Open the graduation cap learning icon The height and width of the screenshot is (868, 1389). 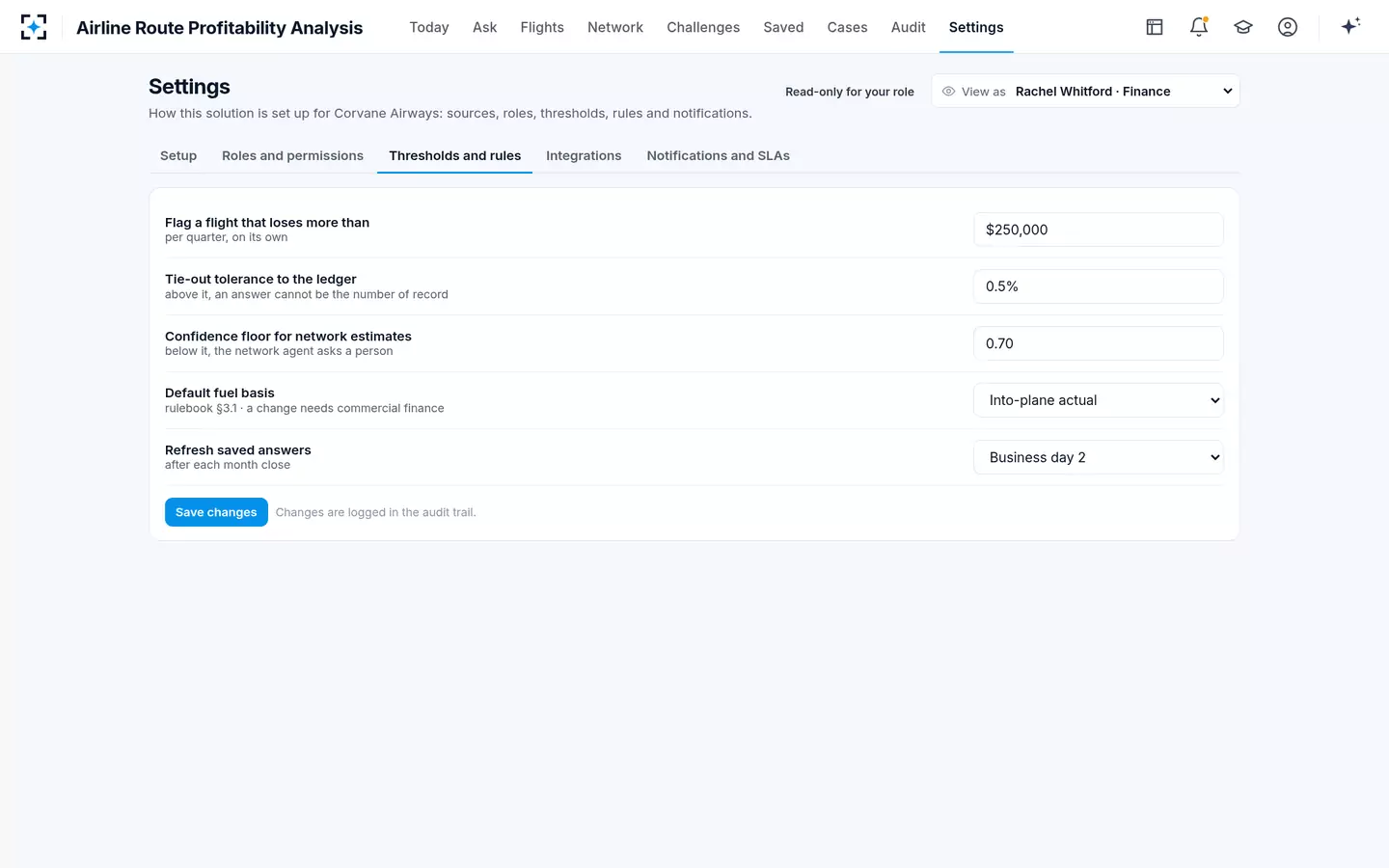1243,27
